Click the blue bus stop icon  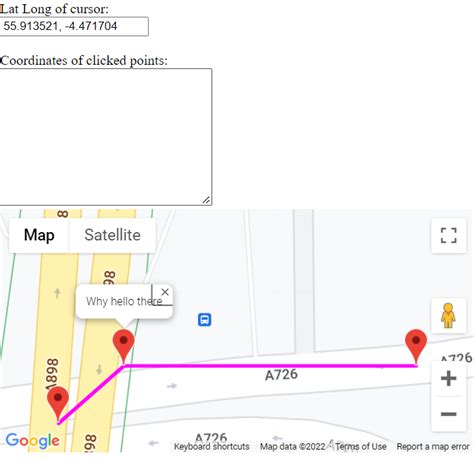click(x=205, y=319)
